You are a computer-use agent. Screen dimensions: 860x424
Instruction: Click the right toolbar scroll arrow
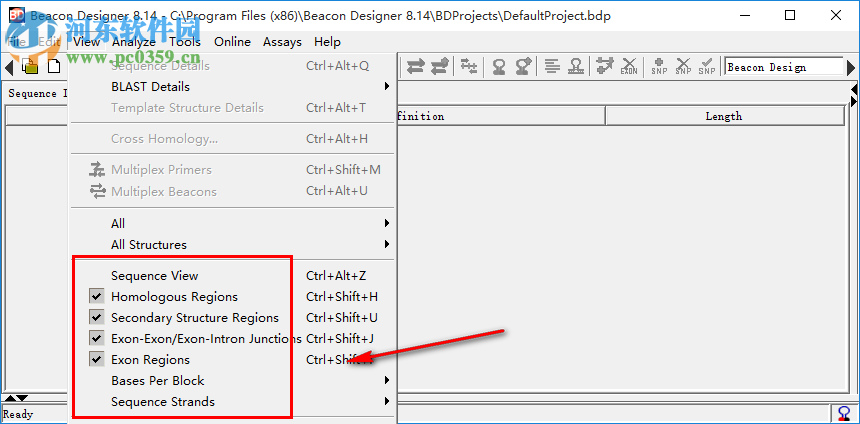[x=851, y=68]
